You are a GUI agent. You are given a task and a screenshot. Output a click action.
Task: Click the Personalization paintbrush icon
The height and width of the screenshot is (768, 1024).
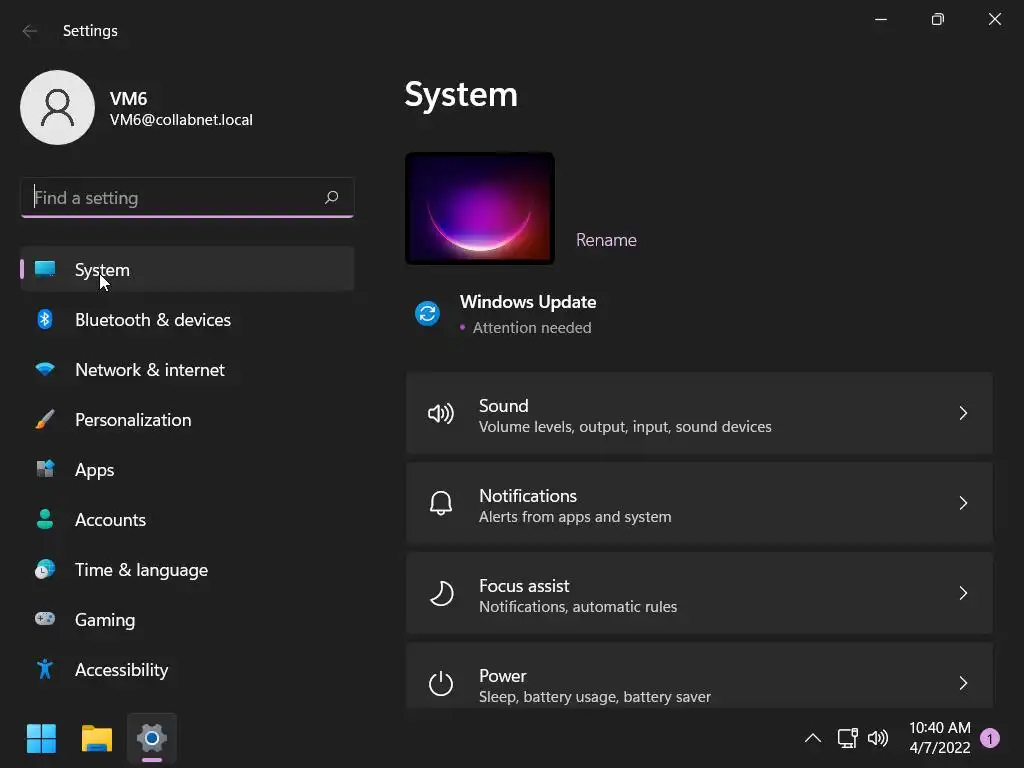[45, 419]
